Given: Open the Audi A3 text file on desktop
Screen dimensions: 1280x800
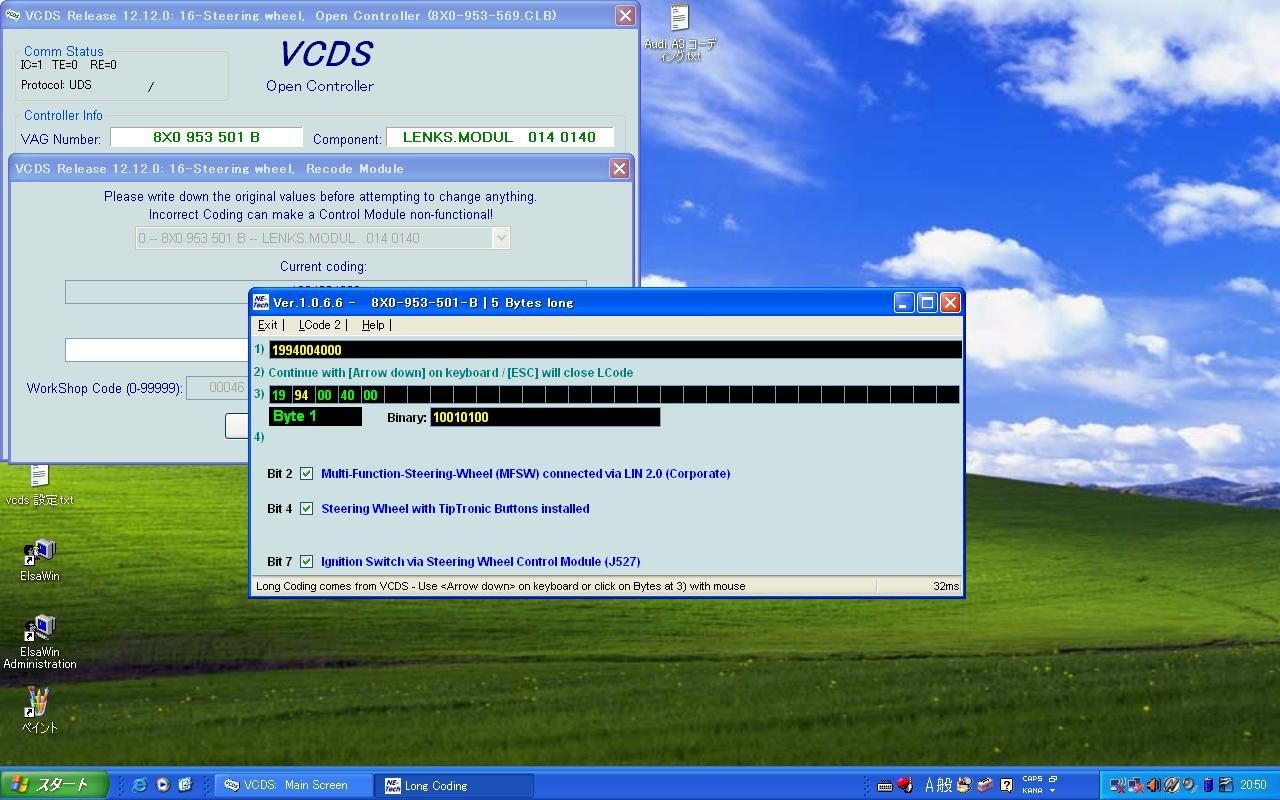Looking at the screenshot, I should 679,30.
